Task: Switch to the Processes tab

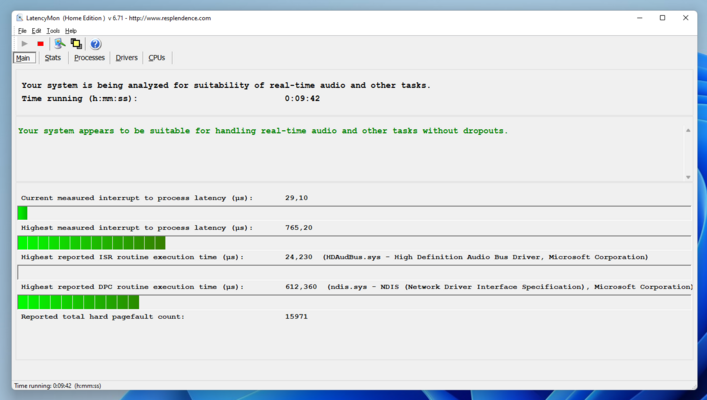Action: tap(89, 58)
